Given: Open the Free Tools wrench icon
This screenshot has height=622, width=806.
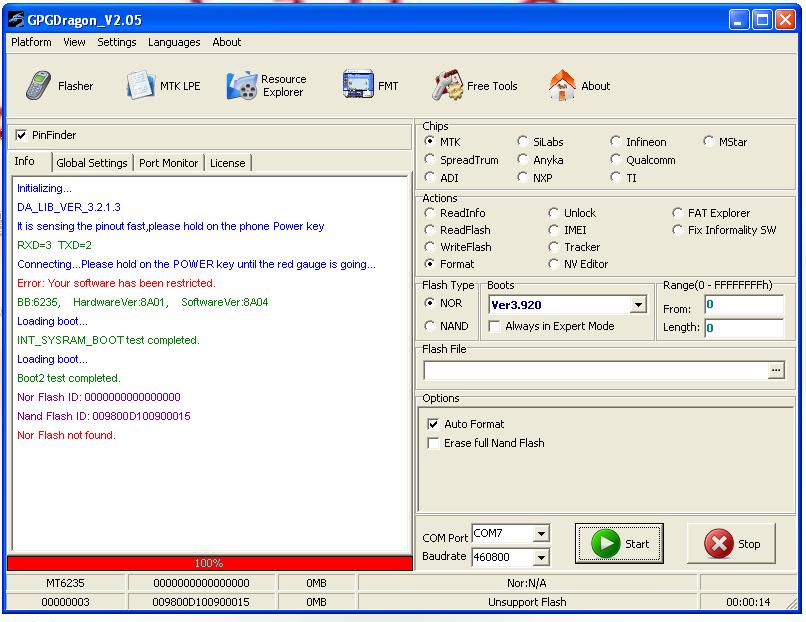Looking at the screenshot, I should [447, 85].
